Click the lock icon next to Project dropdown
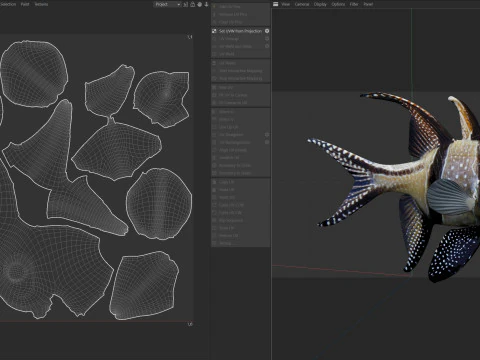480x360 pixels. [193, 4]
